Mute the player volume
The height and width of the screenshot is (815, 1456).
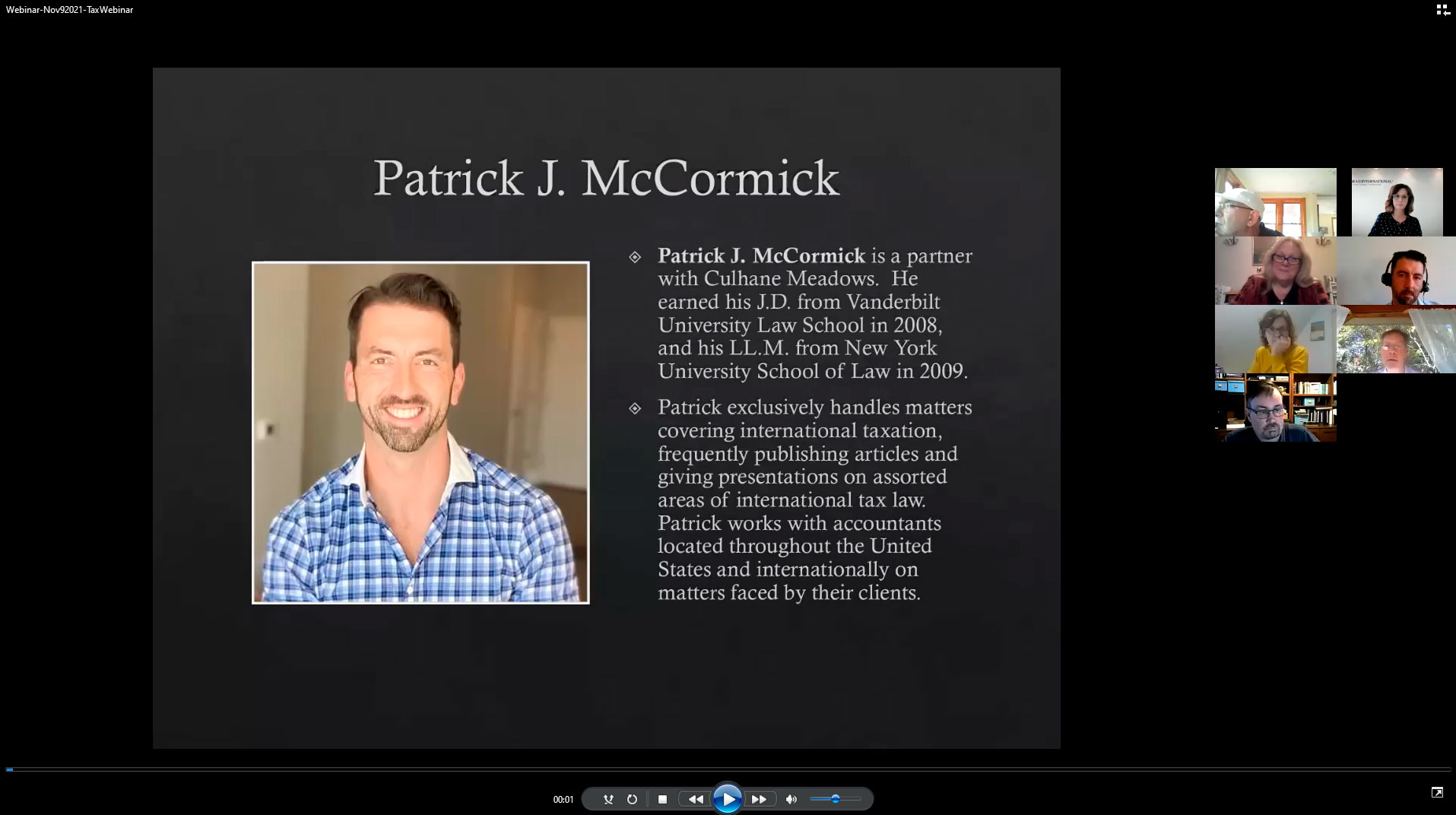(791, 799)
